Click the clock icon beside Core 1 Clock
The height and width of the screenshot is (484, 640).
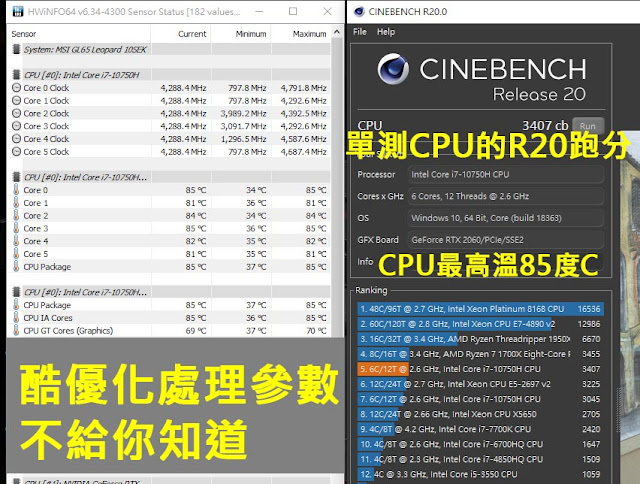click(16, 100)
